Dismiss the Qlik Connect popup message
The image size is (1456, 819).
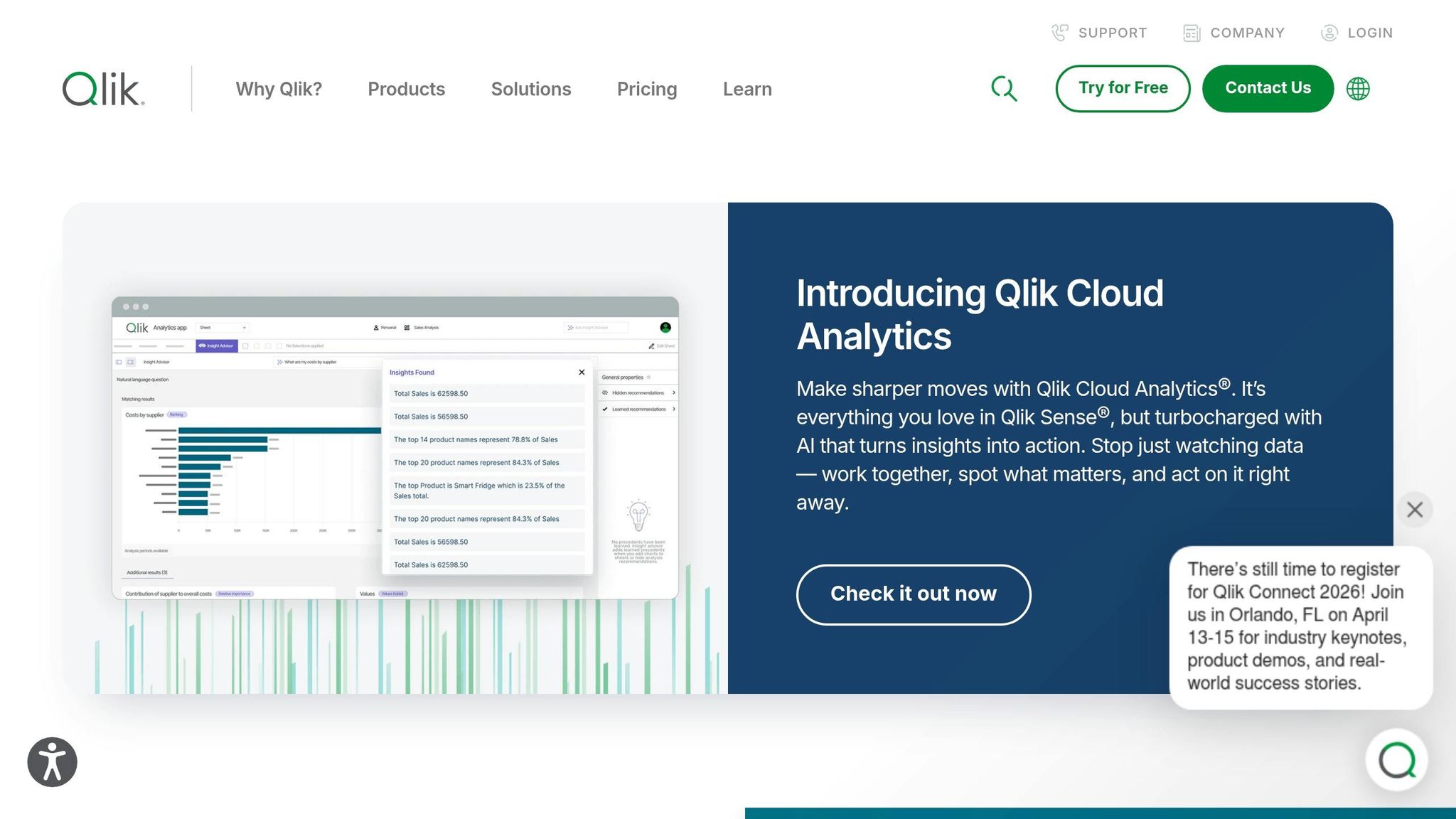pyautogui.click(x=1415, y=510)
